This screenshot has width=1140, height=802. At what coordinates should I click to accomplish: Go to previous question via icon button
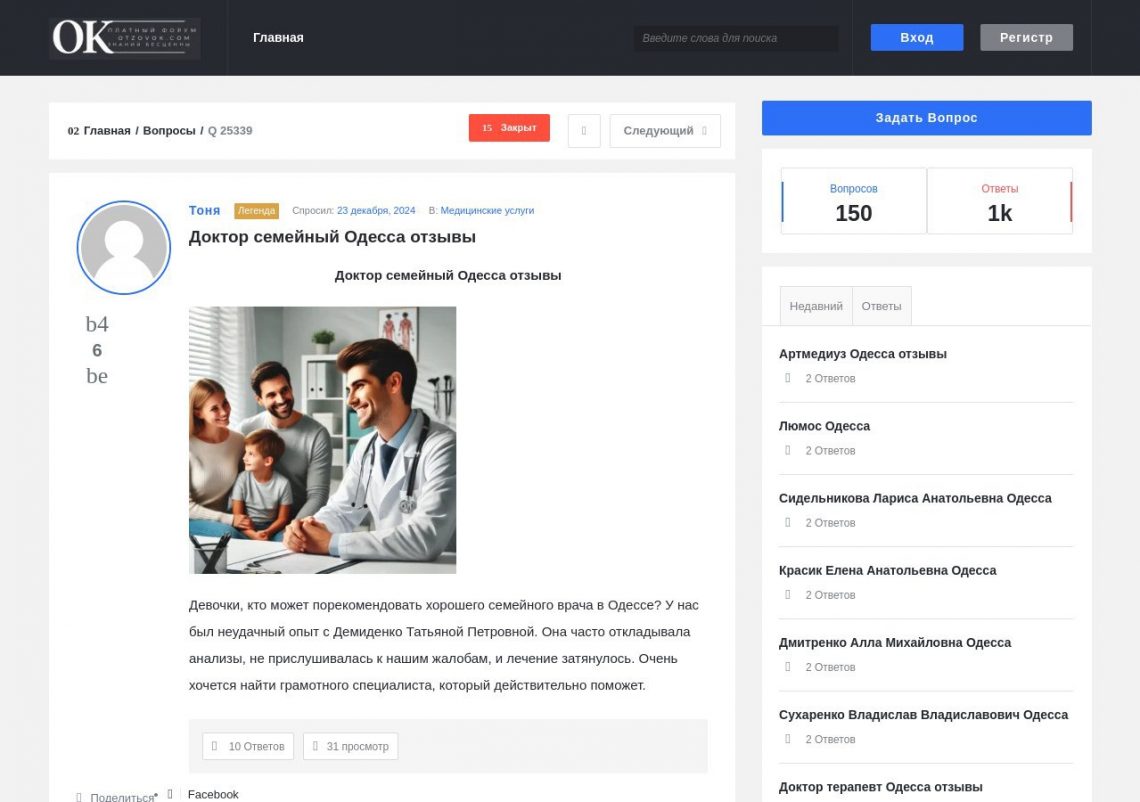[x=584, y=131]
